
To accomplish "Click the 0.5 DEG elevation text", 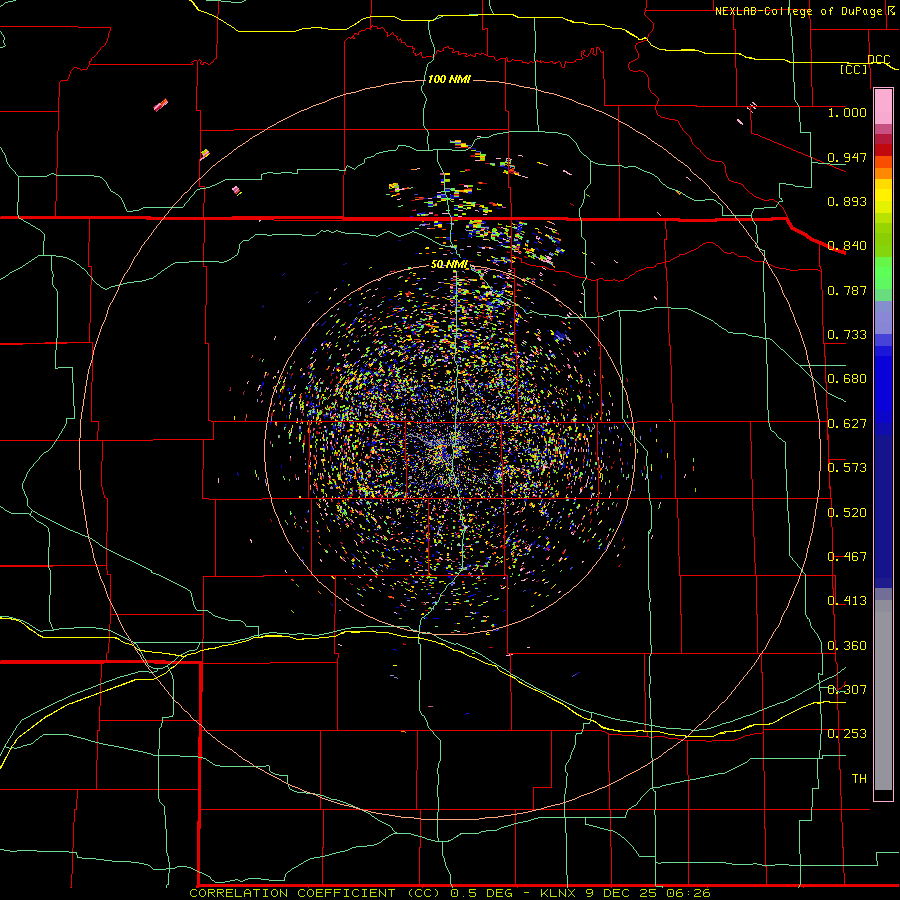I will pyautogui.click(x=480, y=893).
